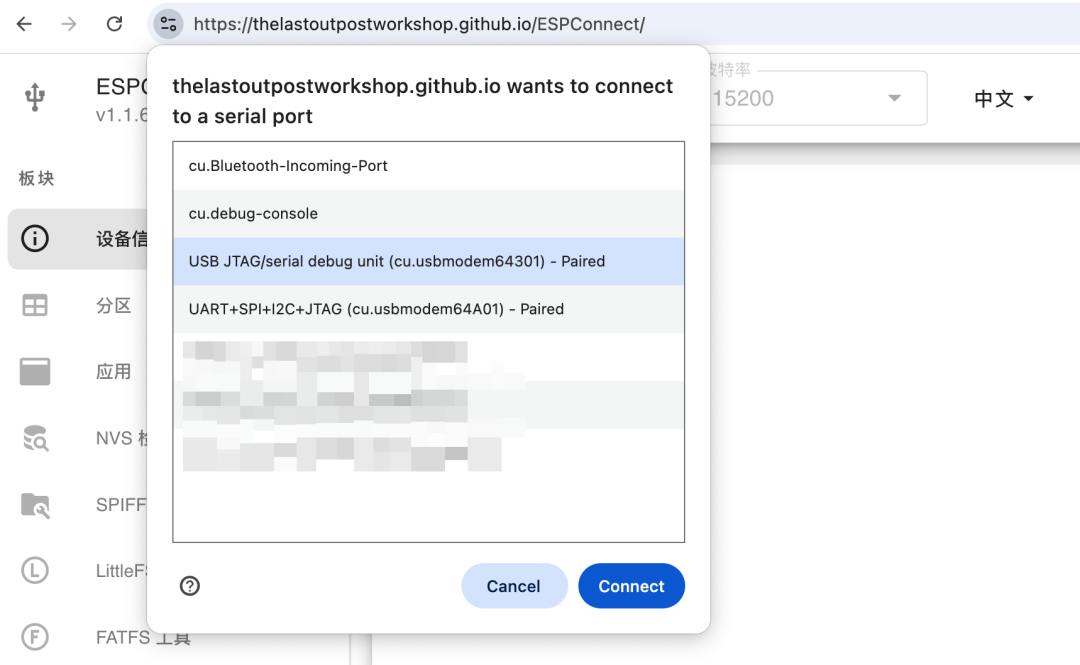The height and width of the screenshot is (665, 1080).
Task: Open the FATFS tool icon
Action: (34, 637)
